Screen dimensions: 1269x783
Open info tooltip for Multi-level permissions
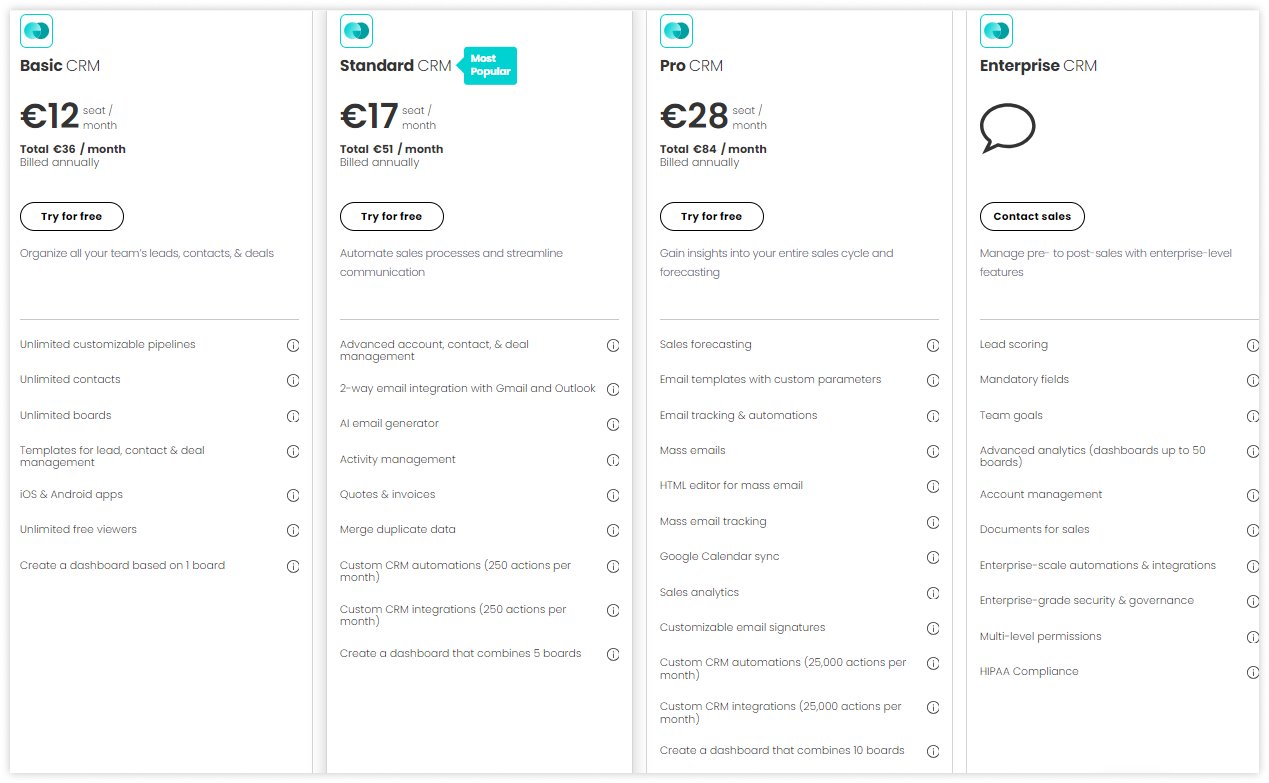pyautogui.click(x=1253, y=636)
